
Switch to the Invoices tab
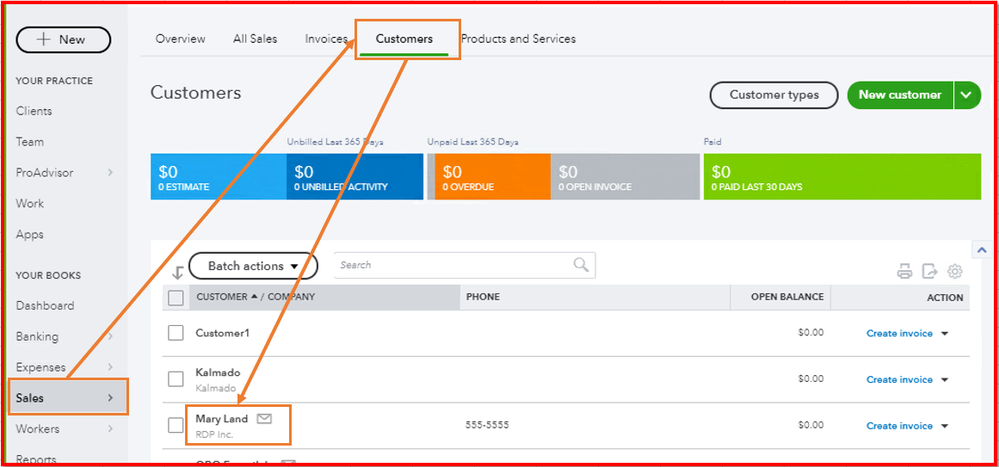click(326, 39)
